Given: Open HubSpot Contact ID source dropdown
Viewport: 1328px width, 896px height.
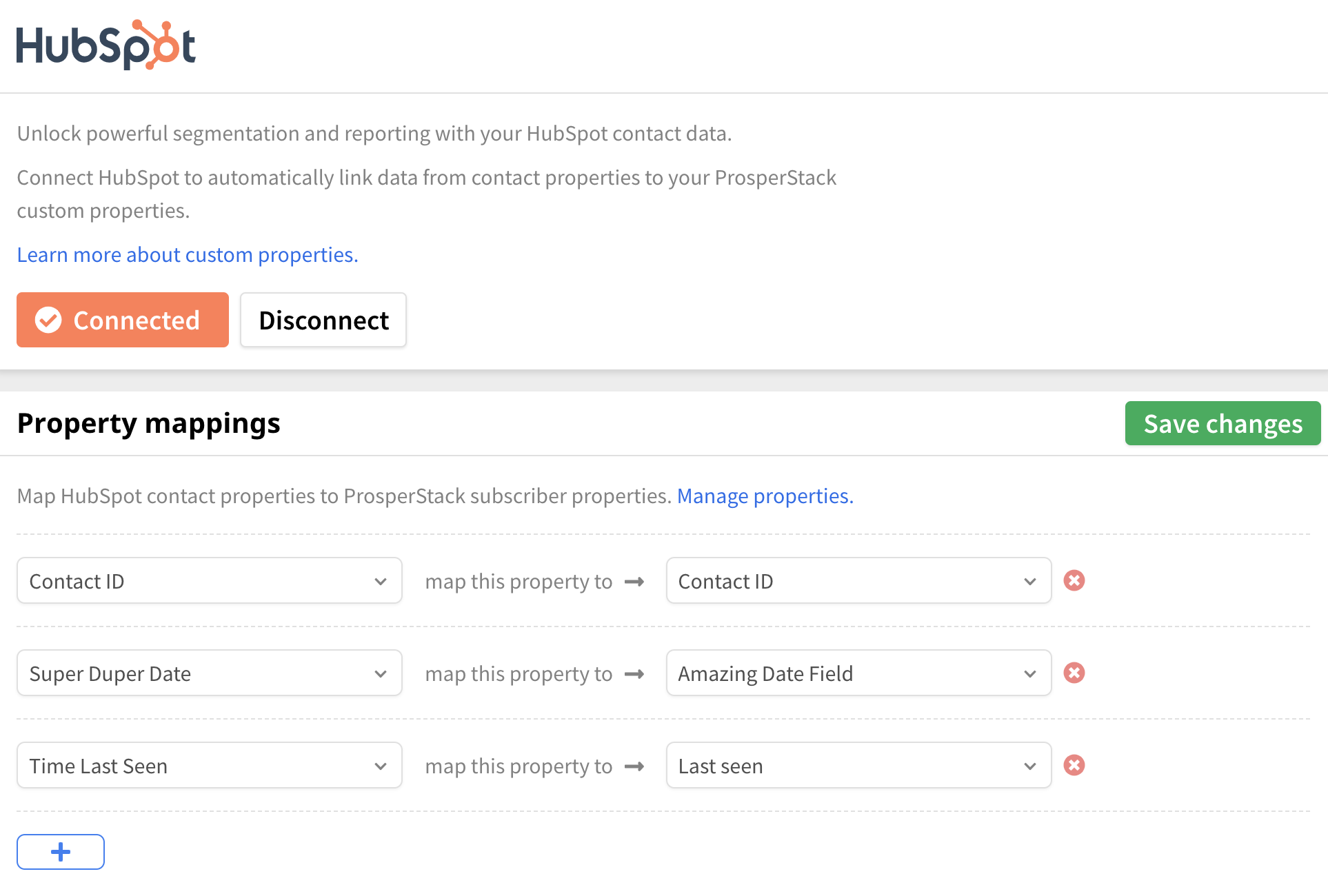Looking at the screenshot, I should coord(209,580).
